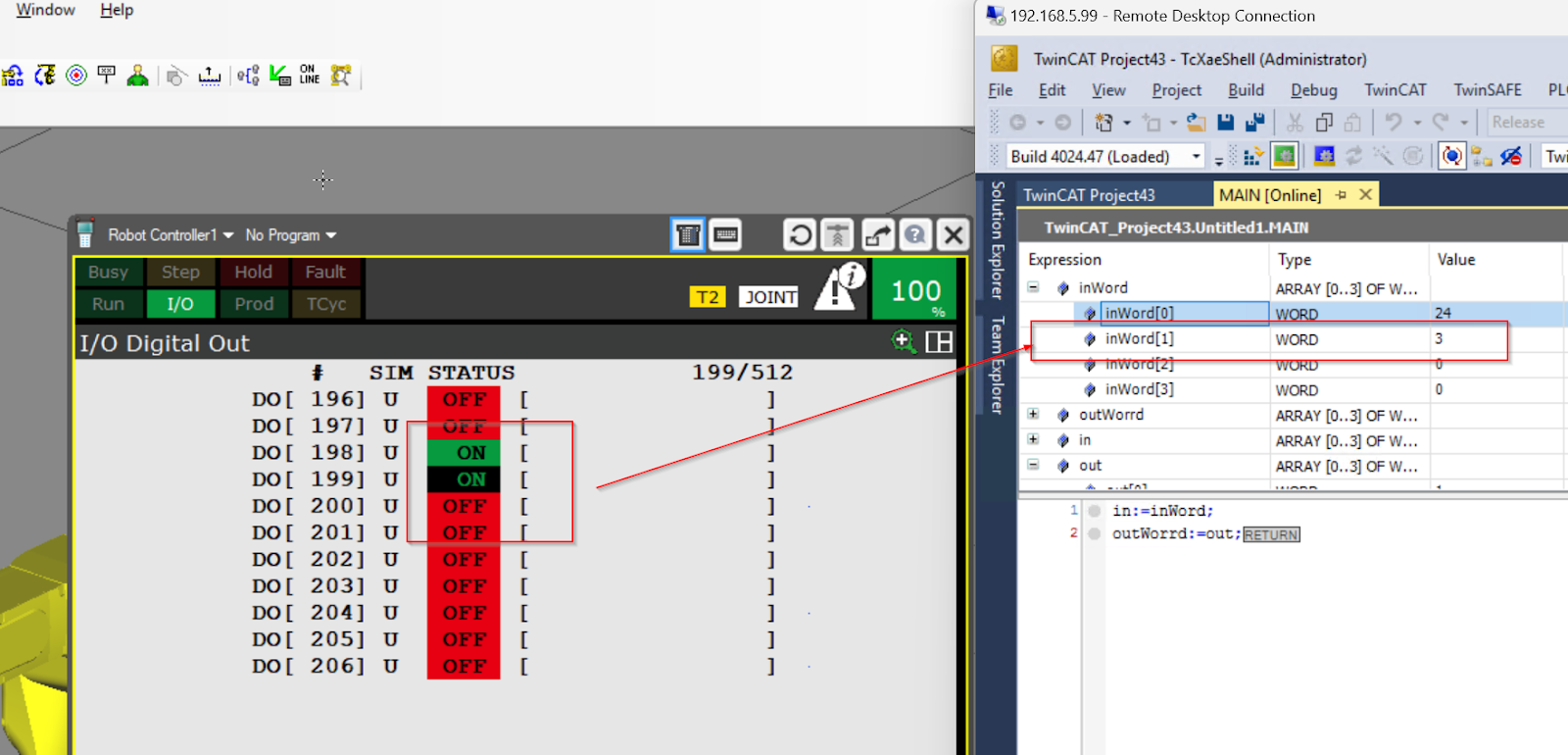Open the TwinSAFE menu
Viewport: 1568px width, 755px height.
coord(1487,90)
